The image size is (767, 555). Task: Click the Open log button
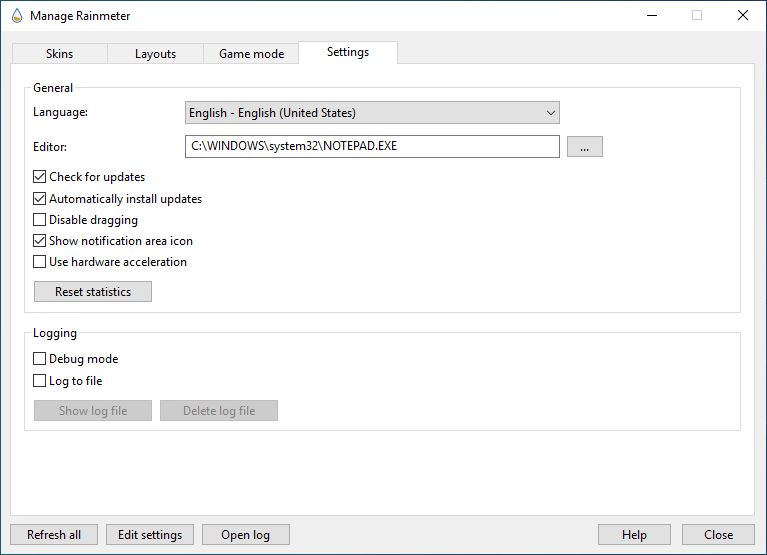coord(246,534)
